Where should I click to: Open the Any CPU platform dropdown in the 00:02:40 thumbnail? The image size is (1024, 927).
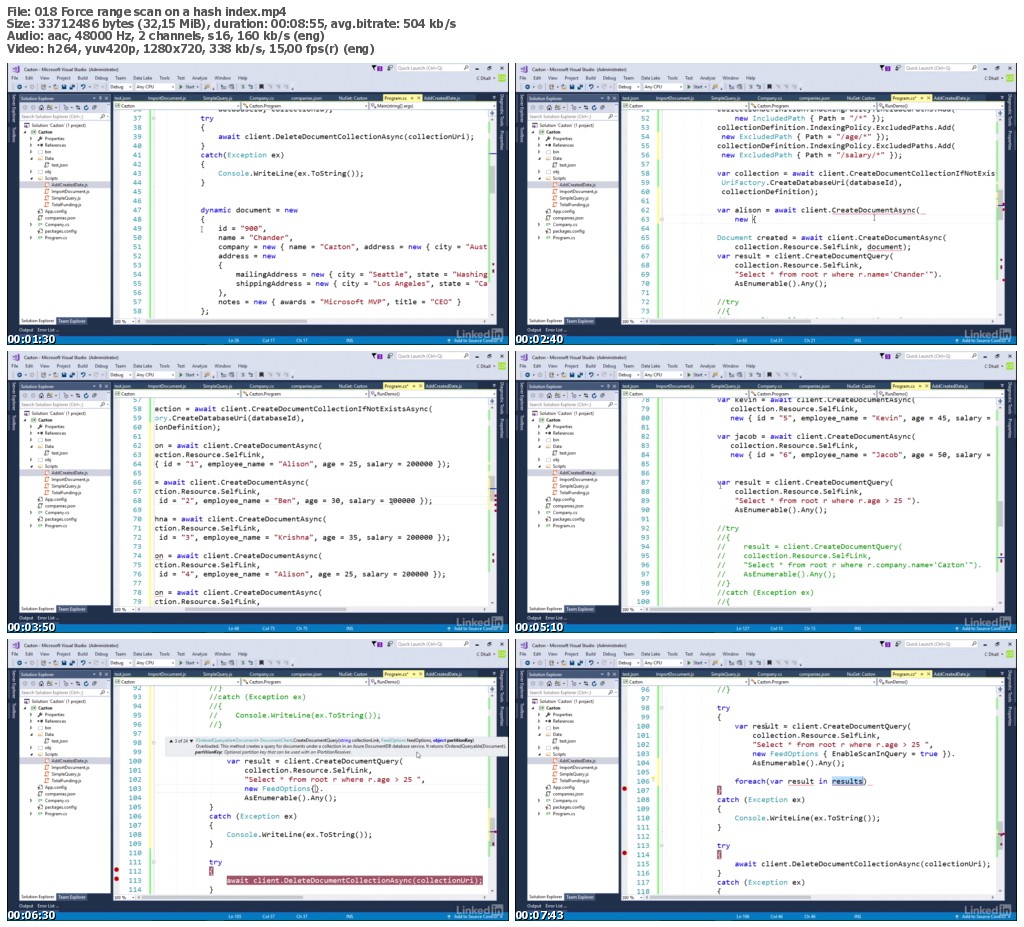663,87
